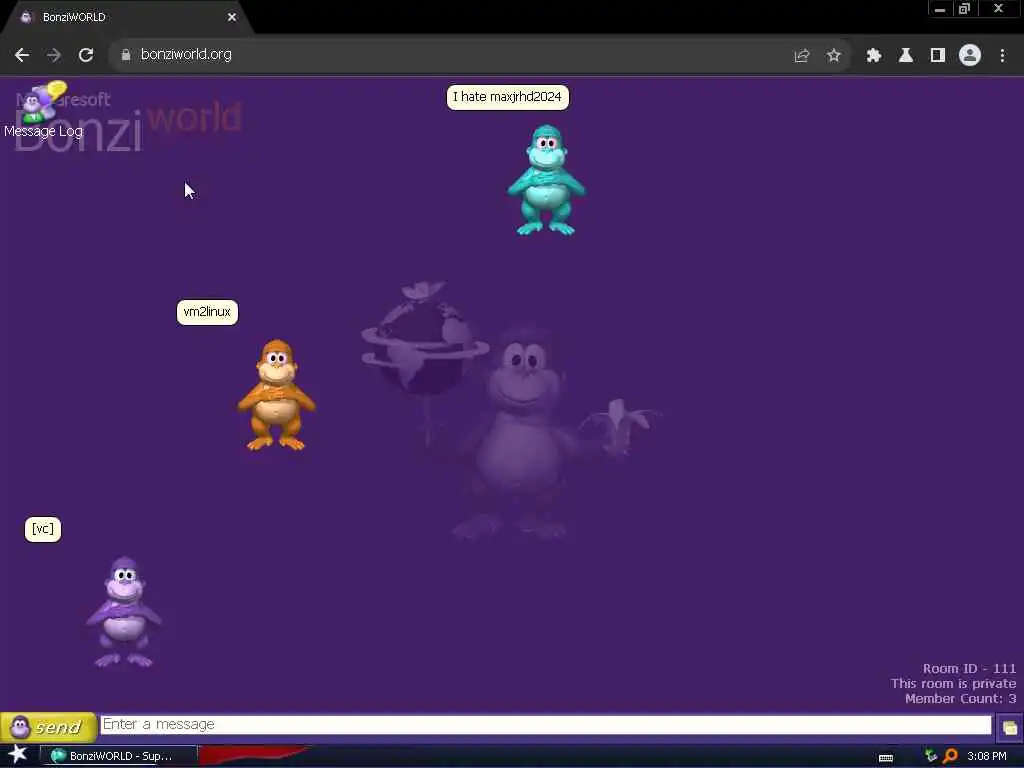Screen dimensions: 1024x768
Task: Open the Chrome profile avatar
Action: (970, 56)
